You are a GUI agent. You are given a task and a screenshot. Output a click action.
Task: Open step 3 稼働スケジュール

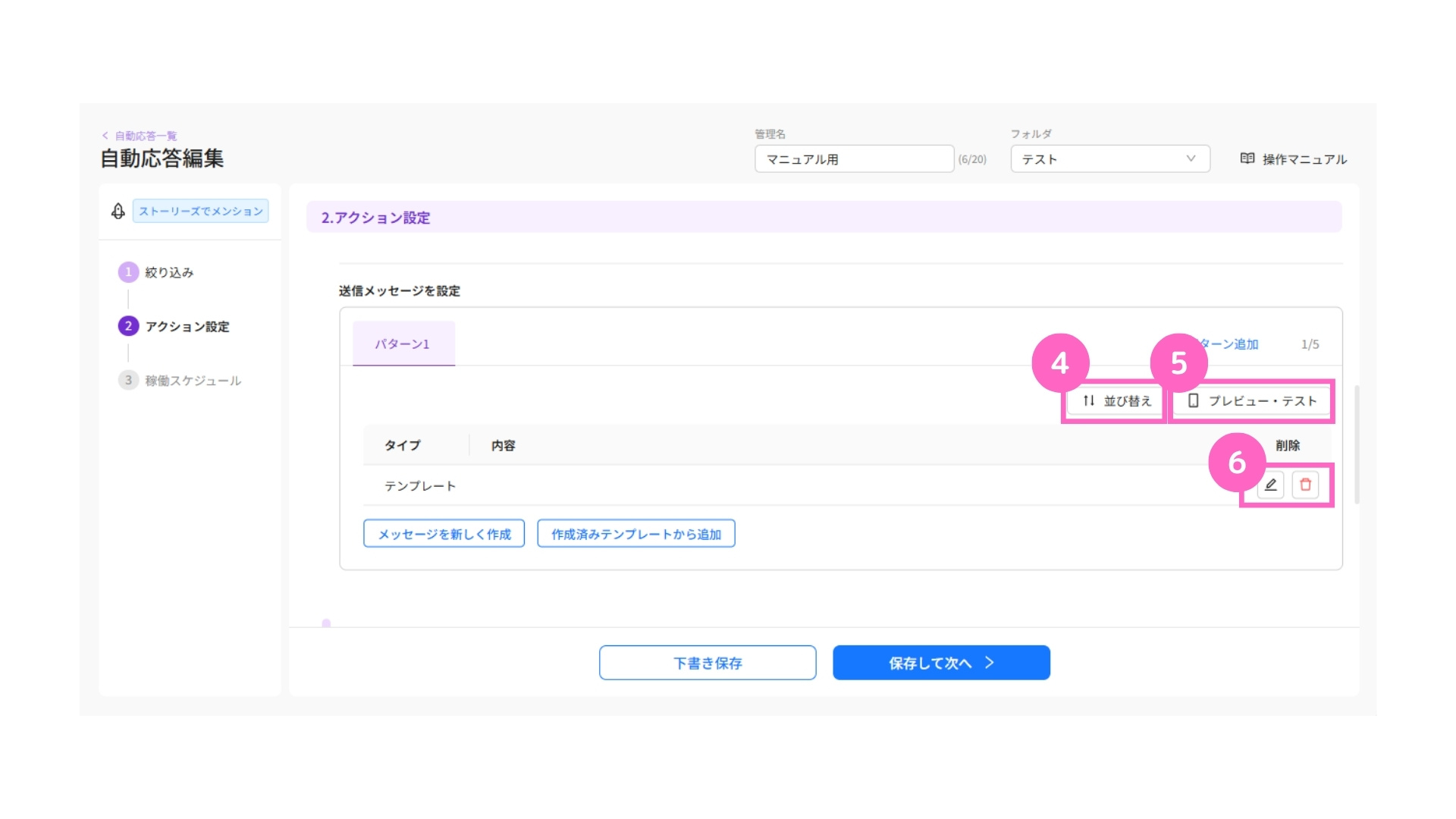(x=180, y=380)
